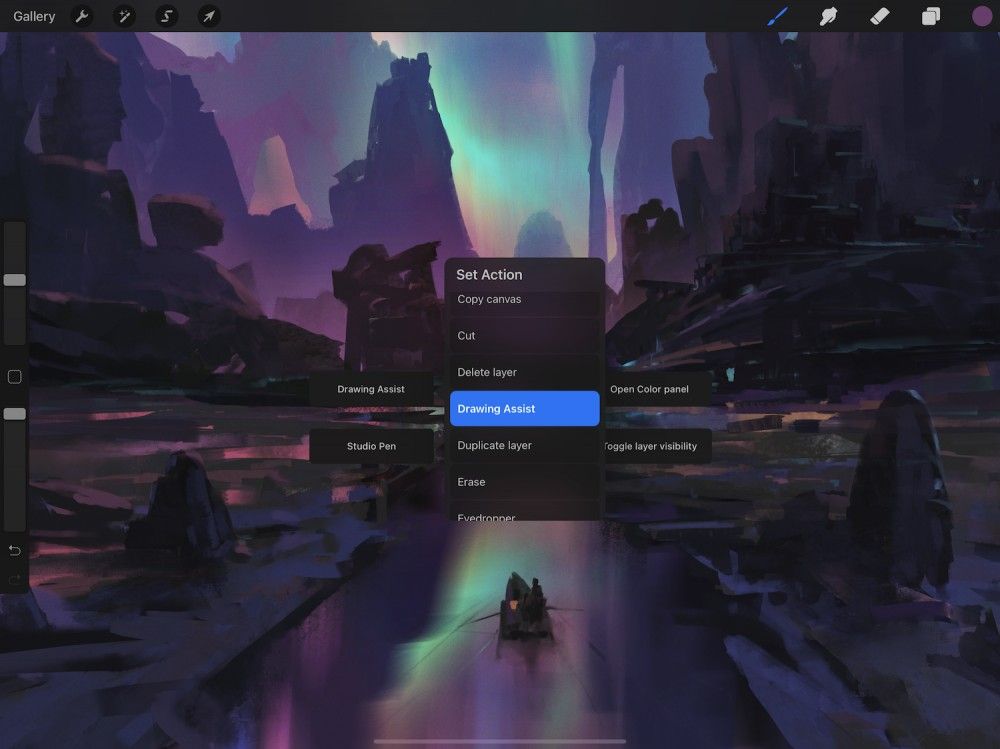Viewport: 1000px width, 749px height.
Task: Tap the square modify button on the sidebar
Action: click(14, 377)
